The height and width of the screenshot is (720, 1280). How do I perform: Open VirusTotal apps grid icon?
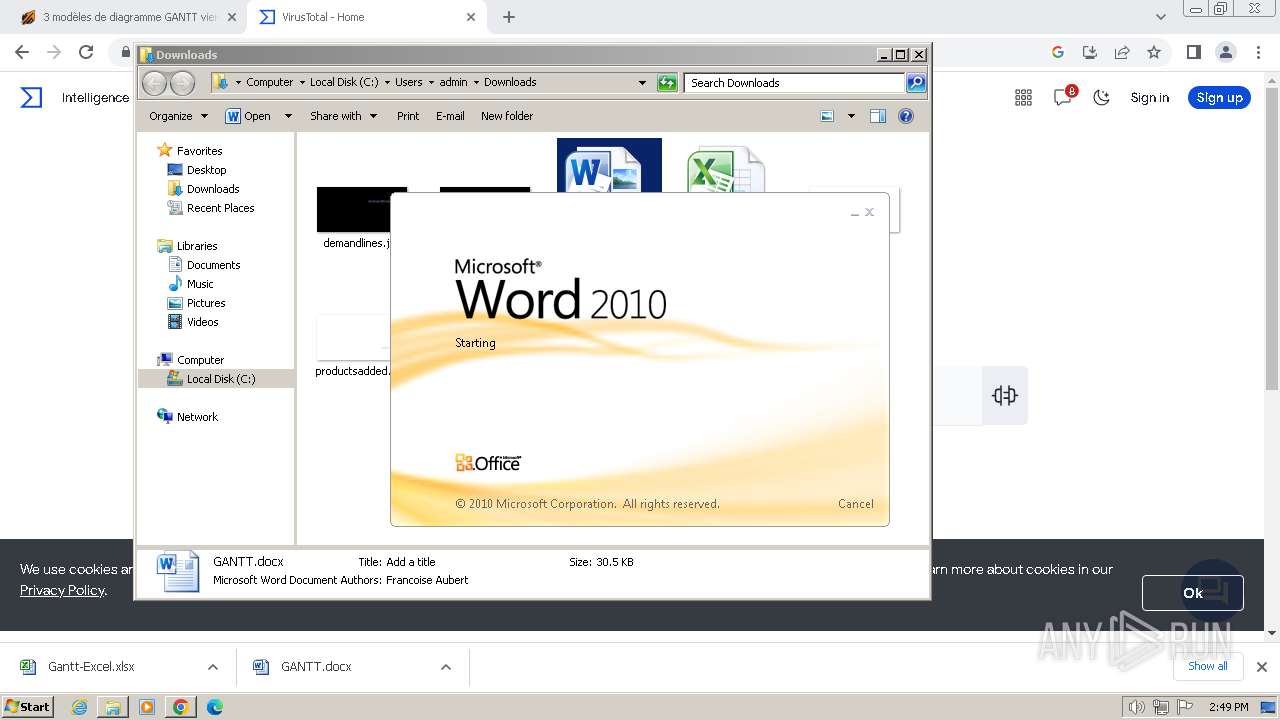pyautogui.click(x=1023, y=97)
